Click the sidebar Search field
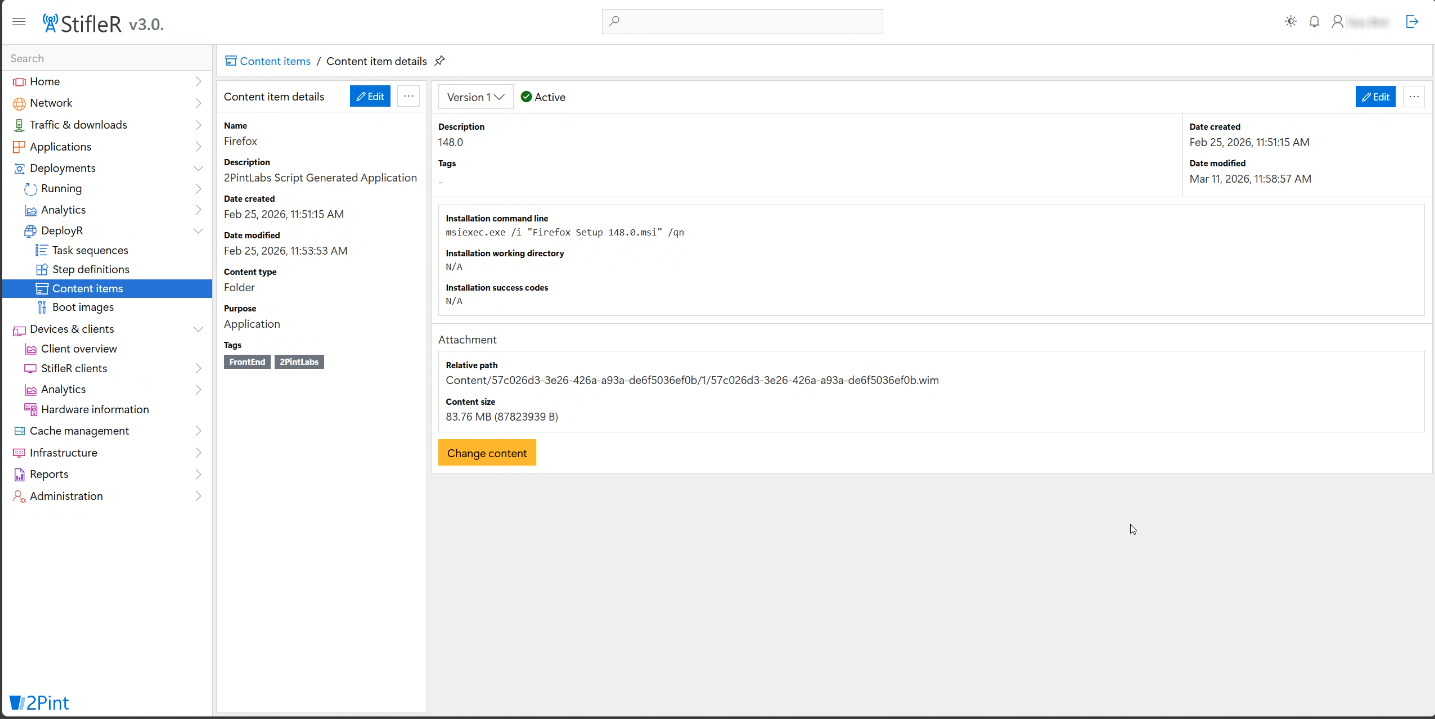Viewport: 1435px width, 719px height. (x=107, y=58)
